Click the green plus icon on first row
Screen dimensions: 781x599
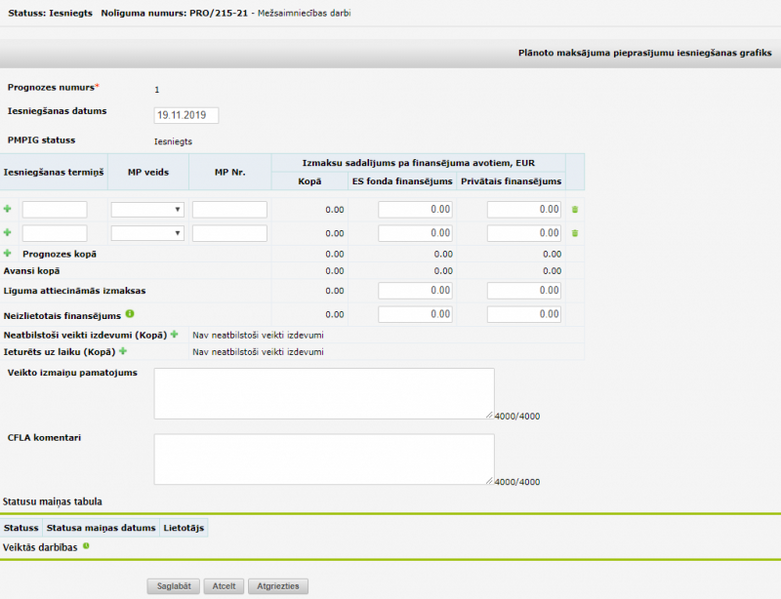click(8, 209)
